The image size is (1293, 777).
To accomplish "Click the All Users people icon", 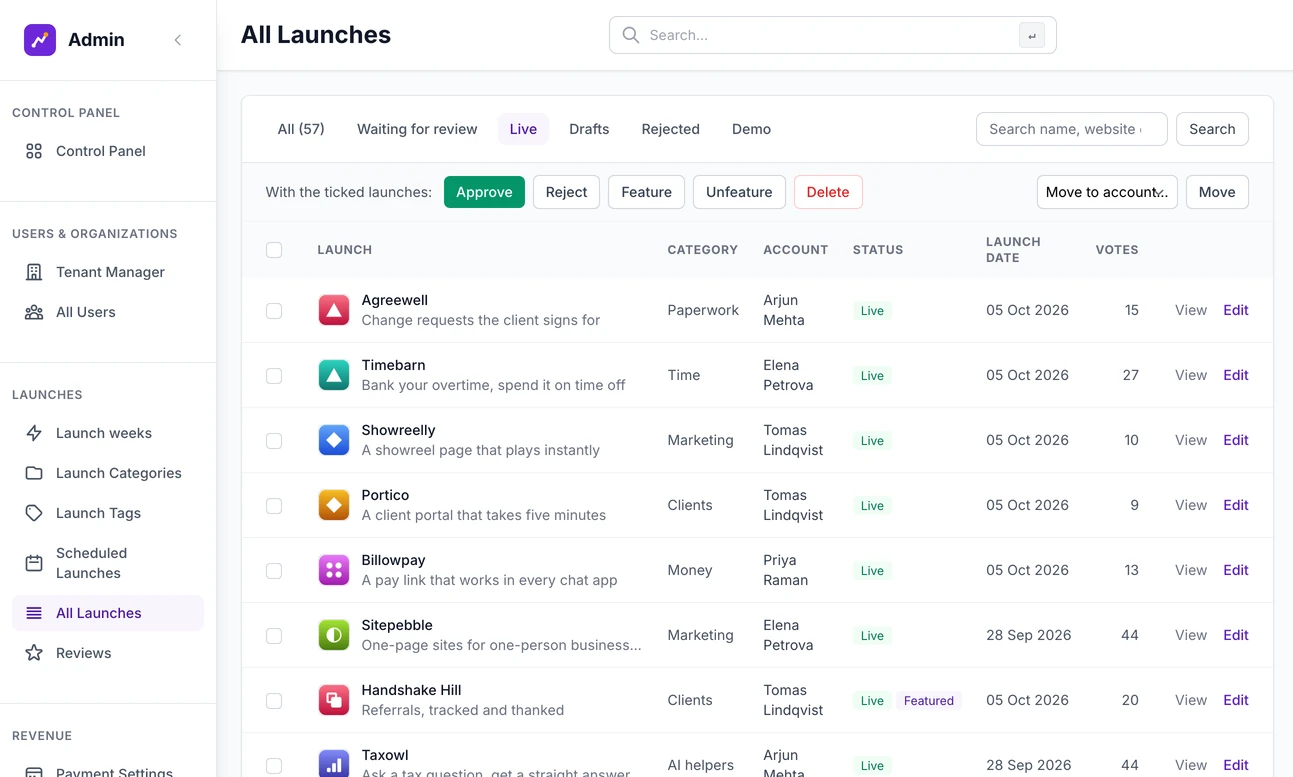I will [34, 312].
